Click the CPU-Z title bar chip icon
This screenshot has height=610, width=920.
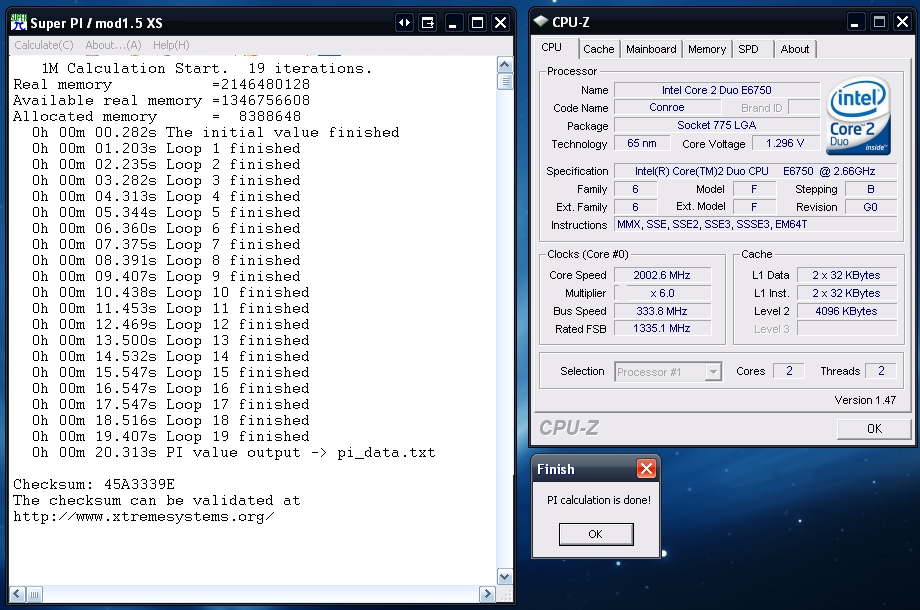tap(541, 21)
